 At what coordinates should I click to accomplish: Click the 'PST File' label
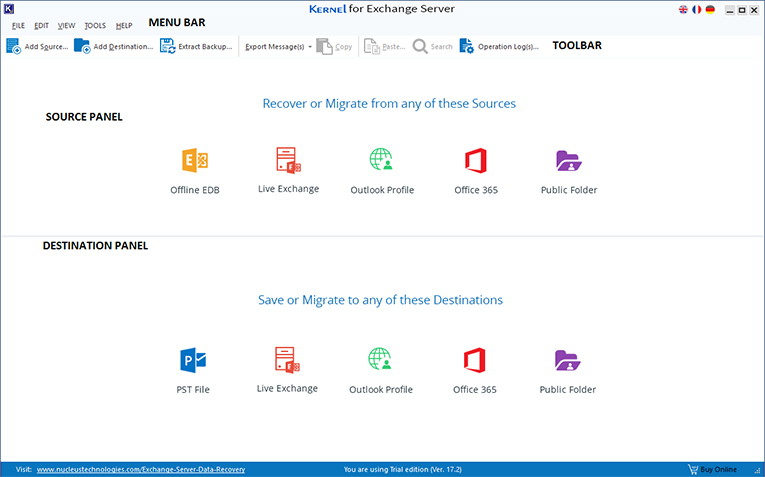[193, 389]
